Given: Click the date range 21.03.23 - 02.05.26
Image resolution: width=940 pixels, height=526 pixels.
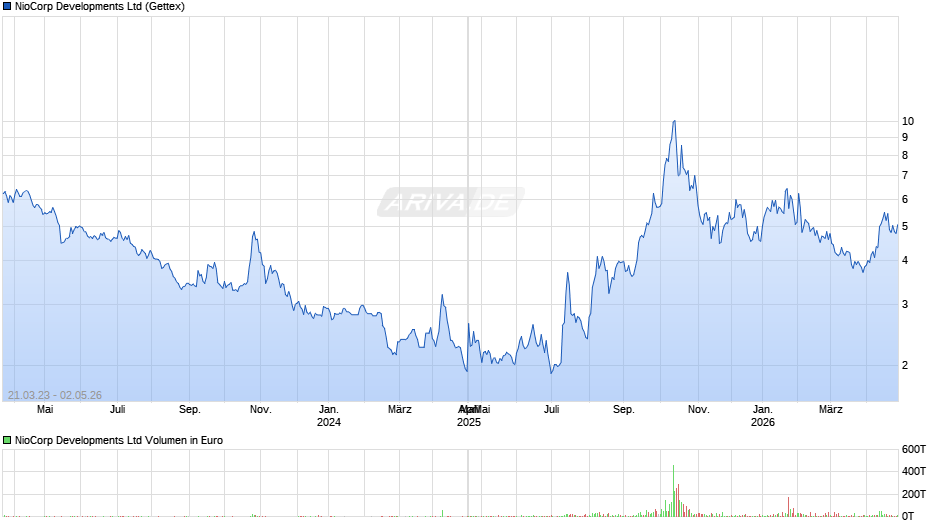Looking at the screenshot, I should coord(55,395).
